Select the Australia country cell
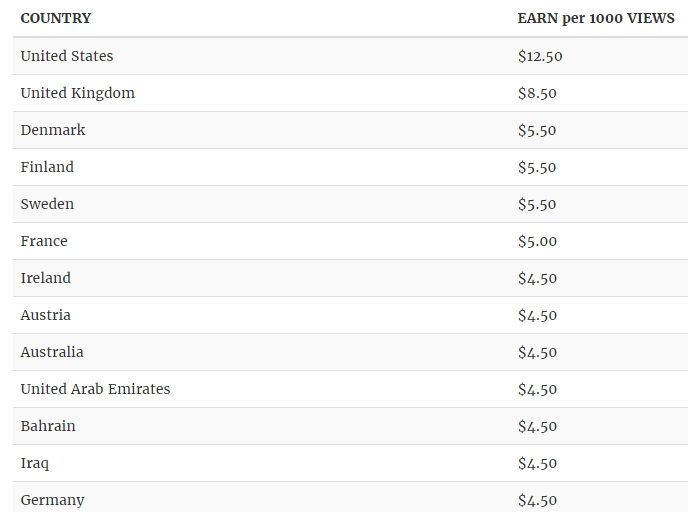688x512 pixels. coord(52,352)
